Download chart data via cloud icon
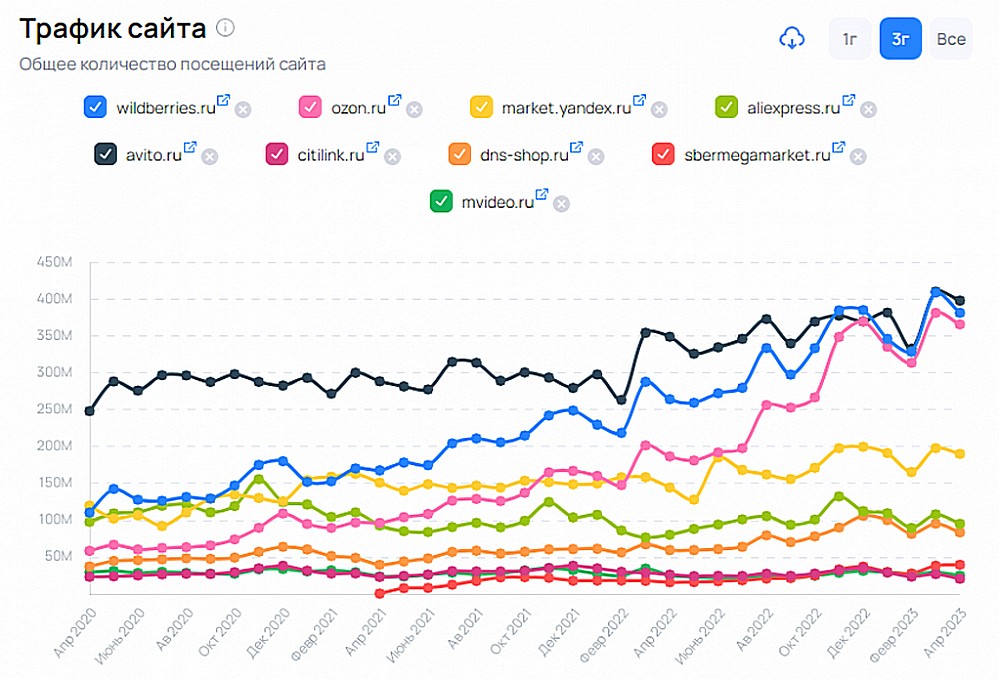 point(792,39)
